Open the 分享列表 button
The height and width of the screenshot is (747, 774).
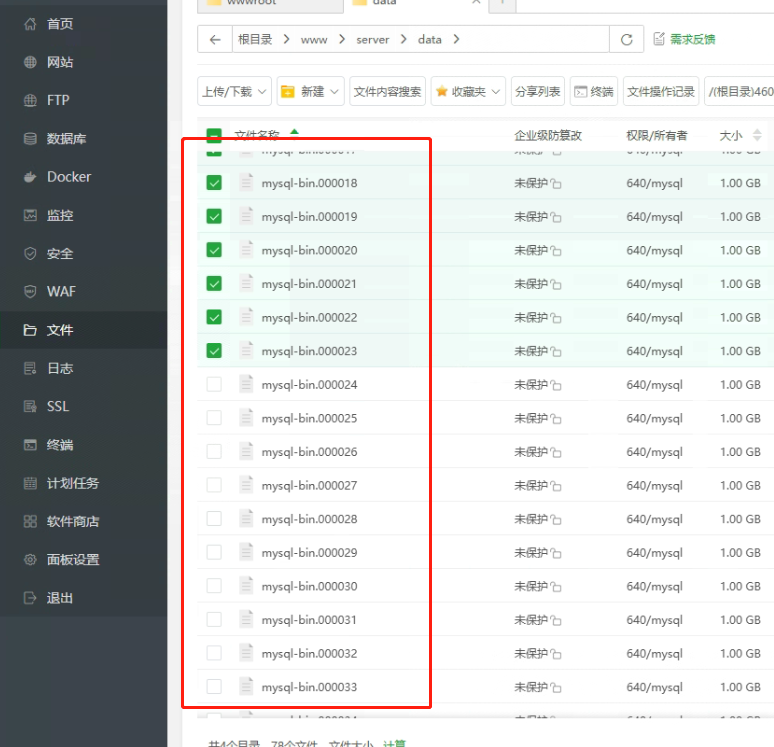tap(537, 91)
